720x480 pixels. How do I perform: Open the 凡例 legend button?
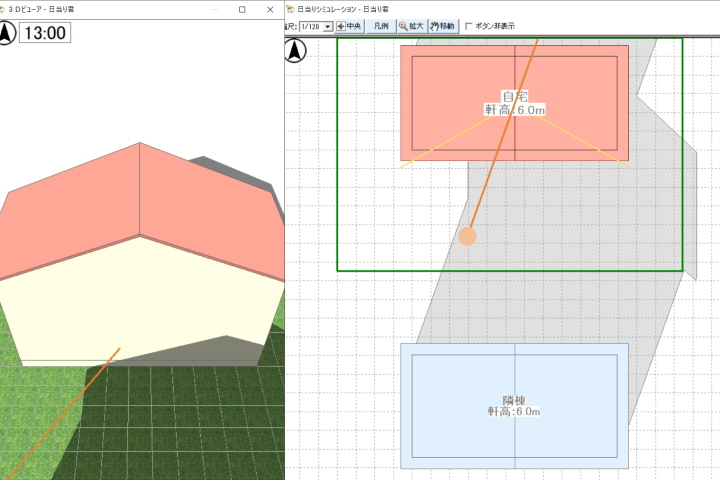click(380, 27)
